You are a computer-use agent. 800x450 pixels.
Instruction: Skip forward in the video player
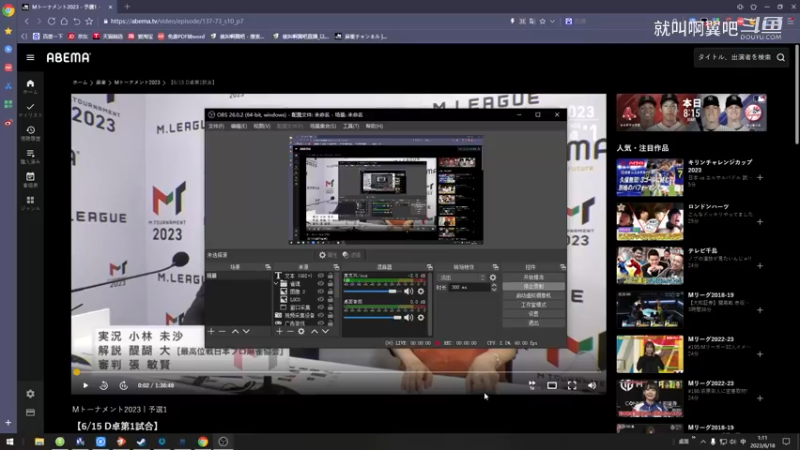123,385
